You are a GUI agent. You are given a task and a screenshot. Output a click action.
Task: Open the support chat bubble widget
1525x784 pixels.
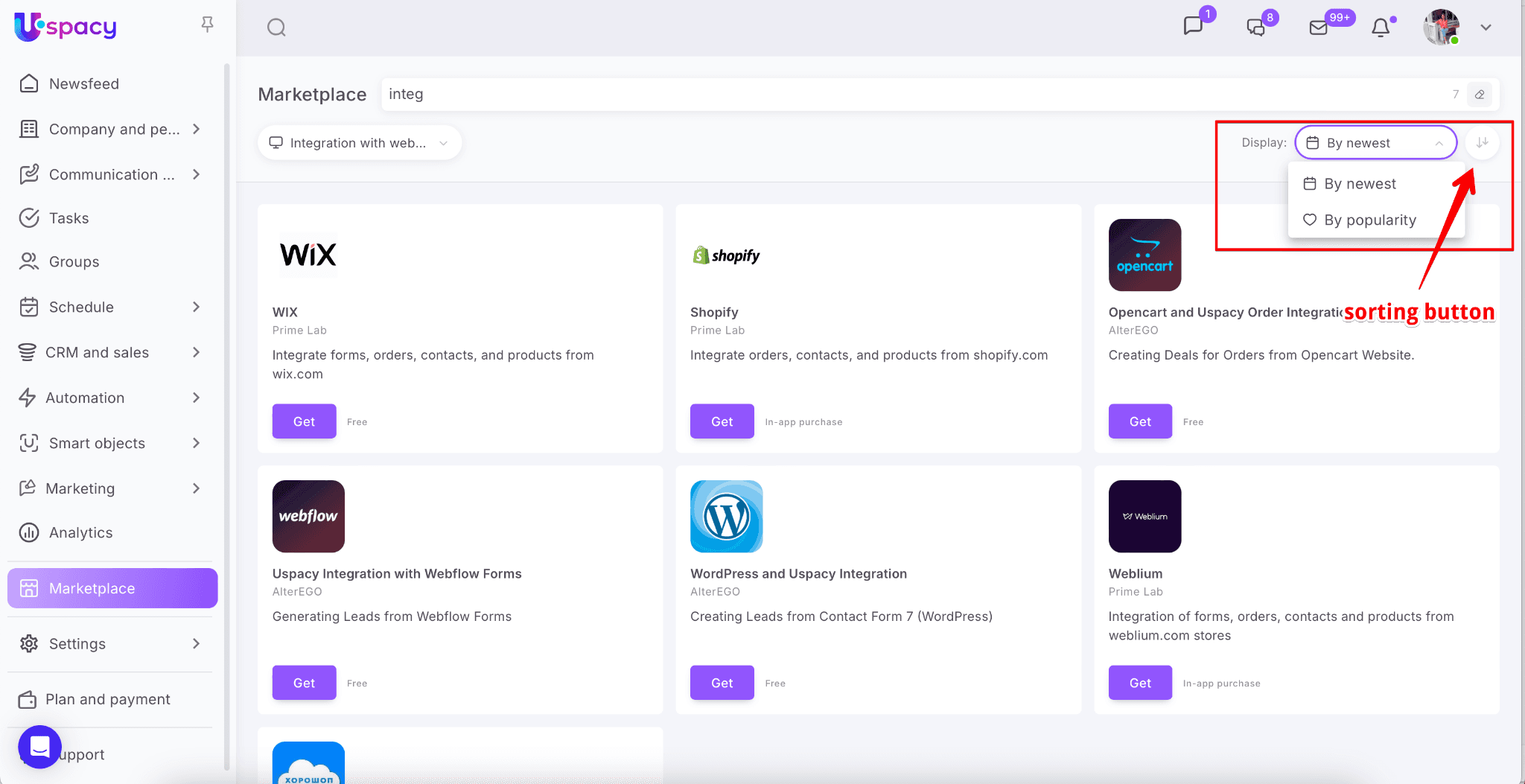pyautogui.click(x=39, y=746)
